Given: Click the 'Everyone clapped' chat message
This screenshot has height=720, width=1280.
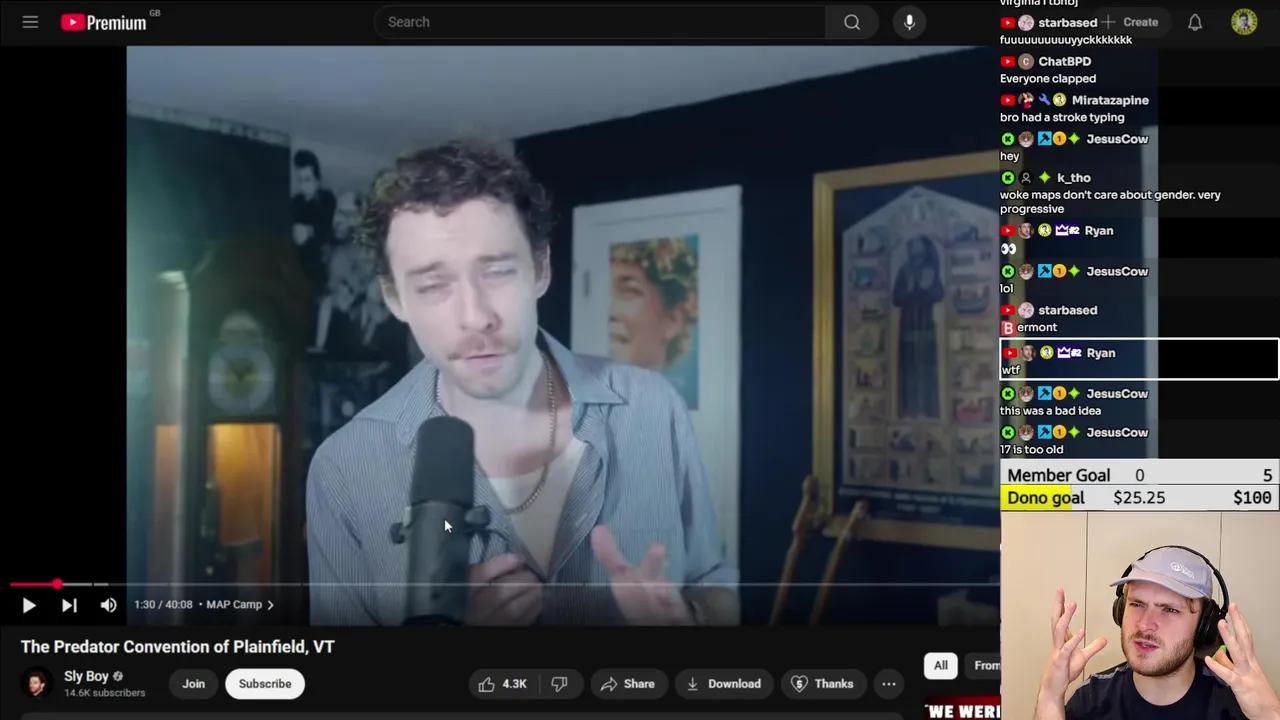Looking at the screenshot, I should [1048, 78].
